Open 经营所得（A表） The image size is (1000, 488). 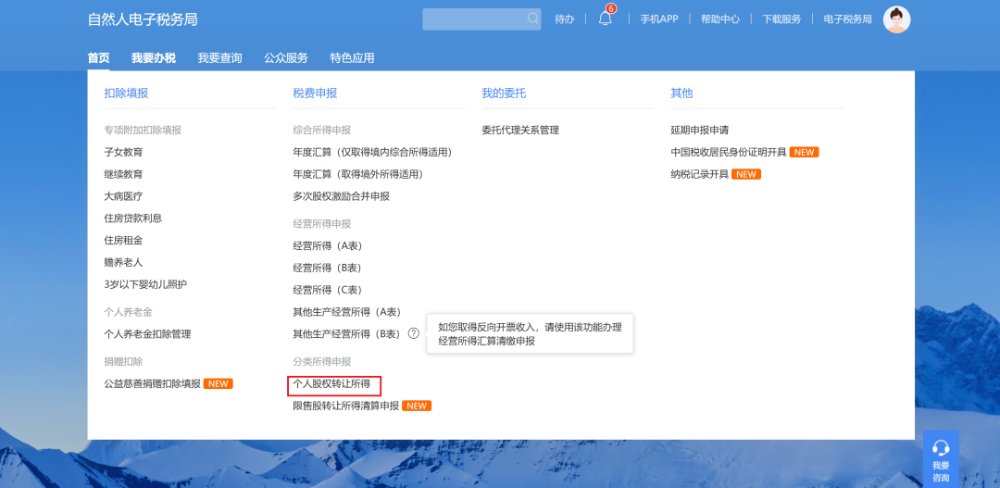pos(328,246)
